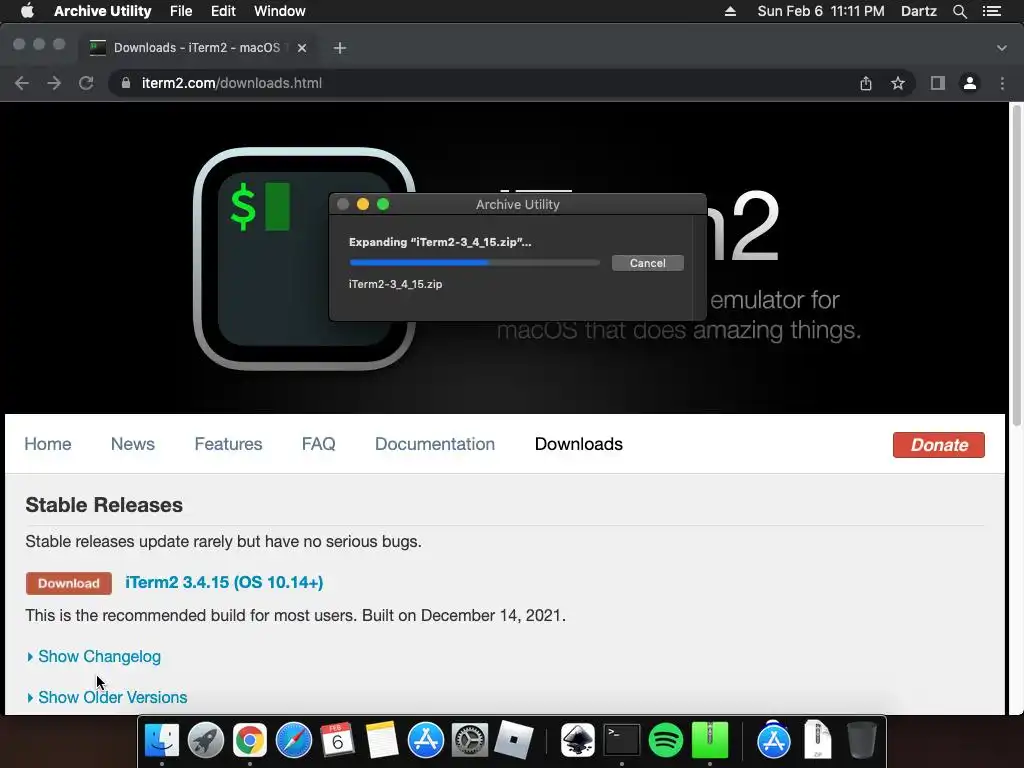Open Chrome three-dot menu

pyautogui.click(x=1002, y=83)
